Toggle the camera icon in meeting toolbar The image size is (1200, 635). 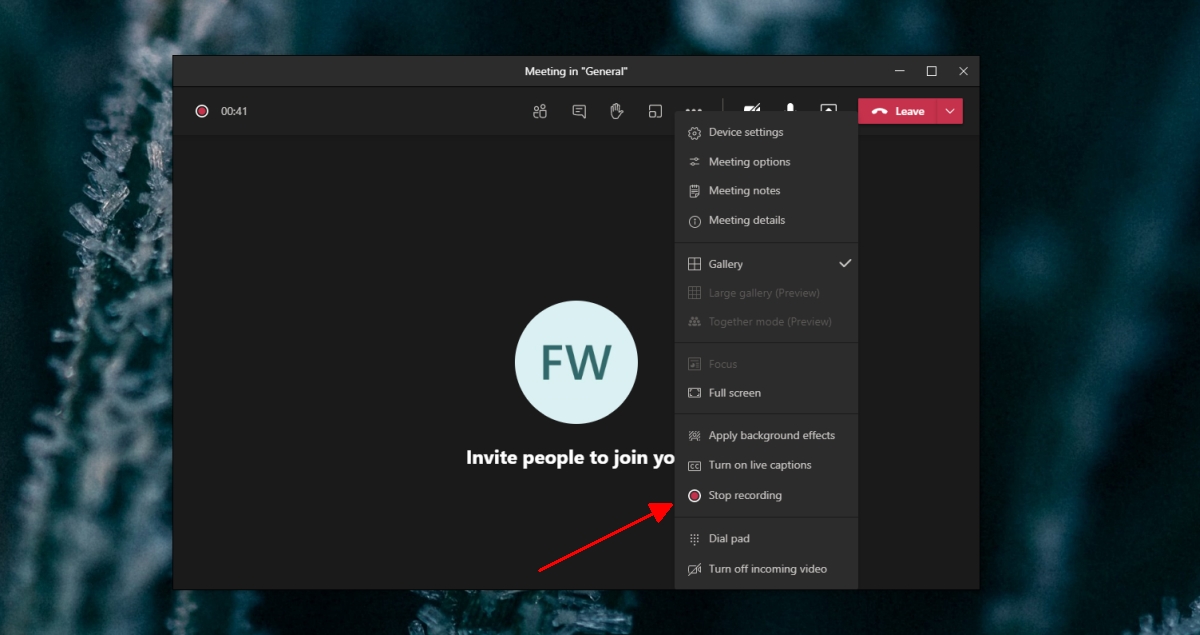point(752,108)
